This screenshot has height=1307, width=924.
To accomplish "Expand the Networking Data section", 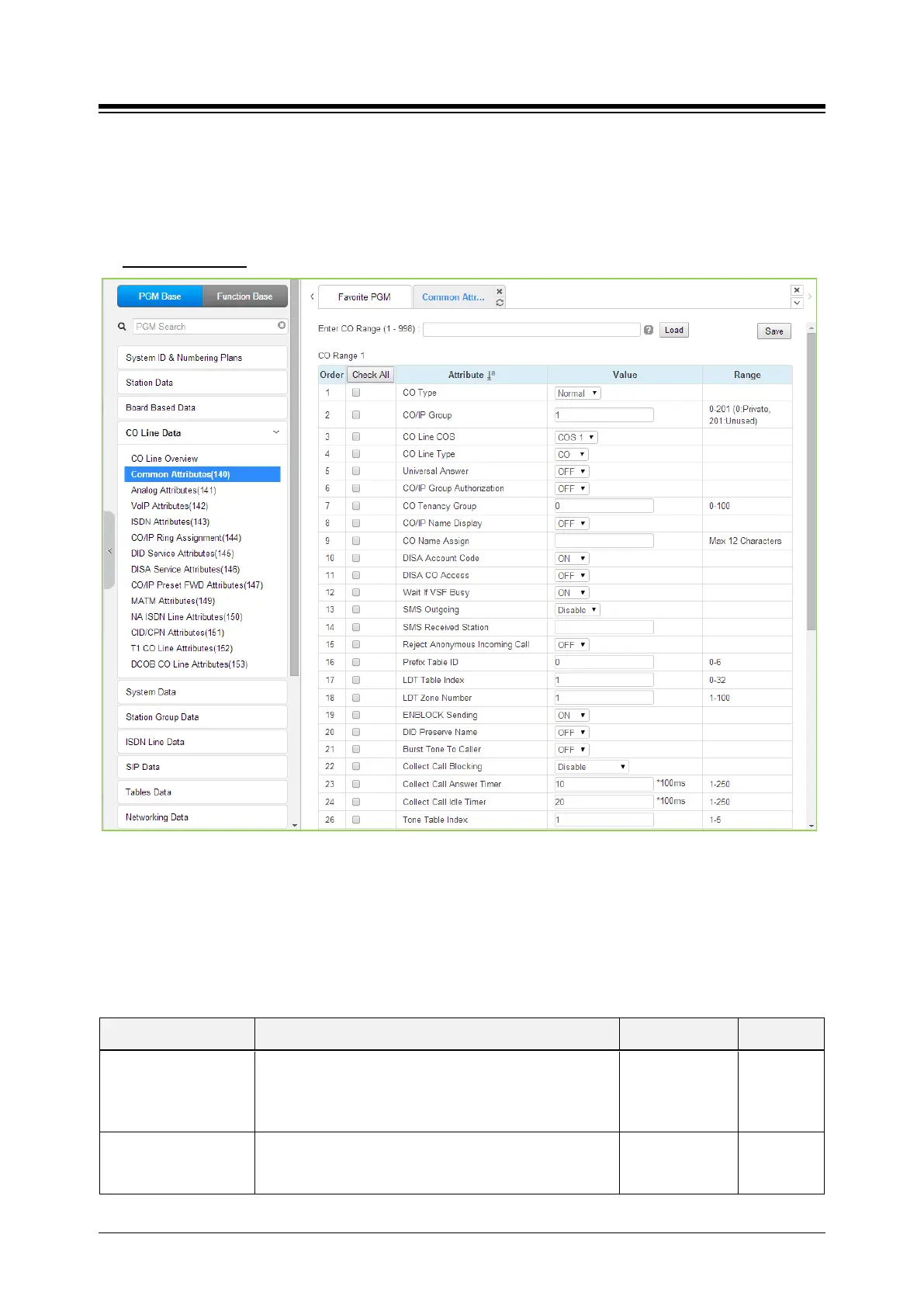I will point(202,817).
